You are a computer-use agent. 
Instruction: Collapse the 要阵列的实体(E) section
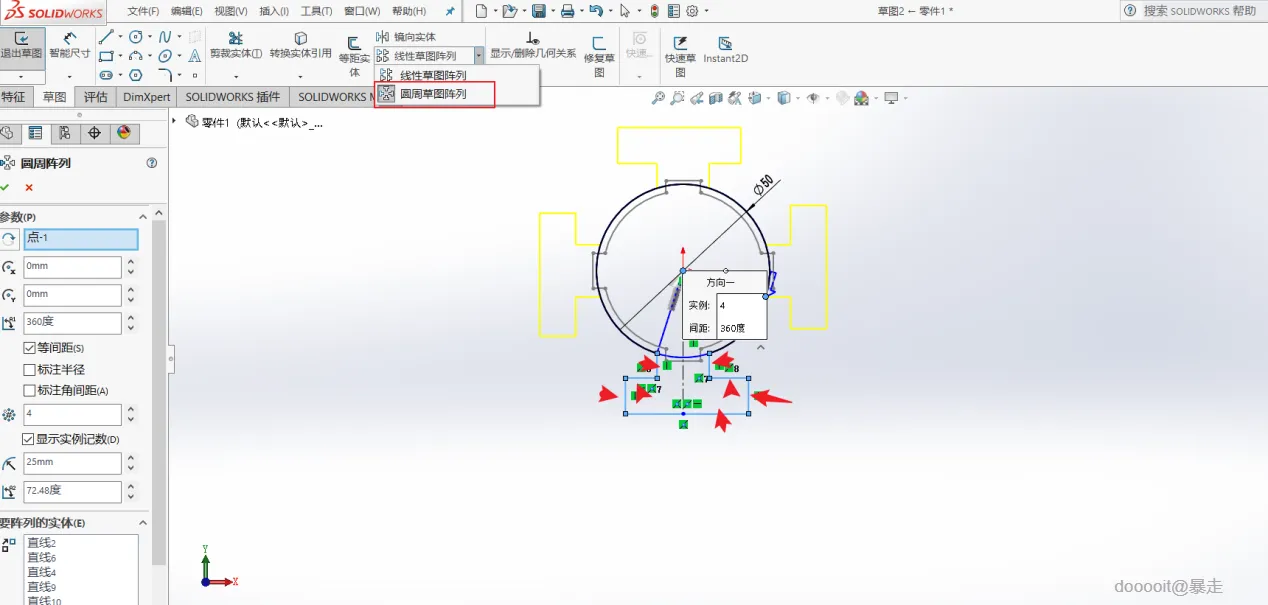[x=143, y=522]
